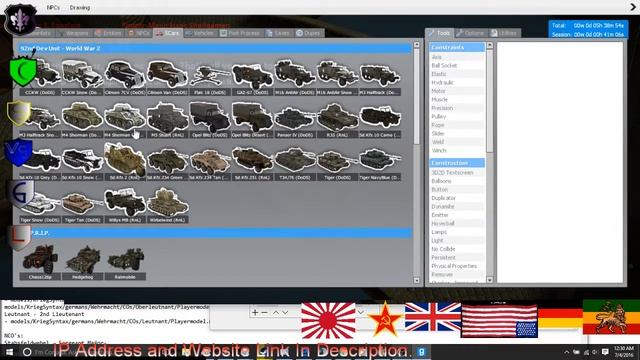Switch to the Weapons tab
This screenshot has height=360, width=640.
pos(74,33)
